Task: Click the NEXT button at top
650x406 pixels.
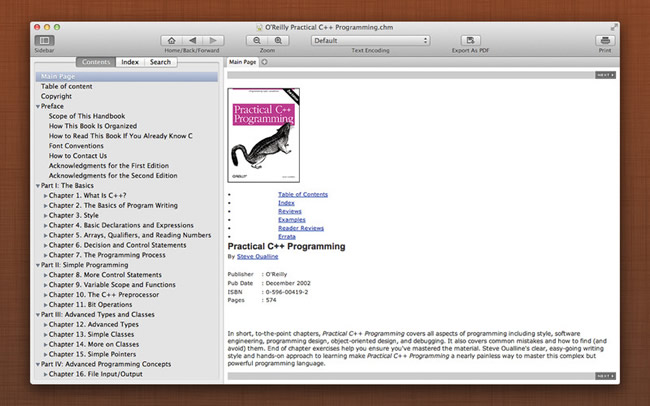Action: pos(605,75)
